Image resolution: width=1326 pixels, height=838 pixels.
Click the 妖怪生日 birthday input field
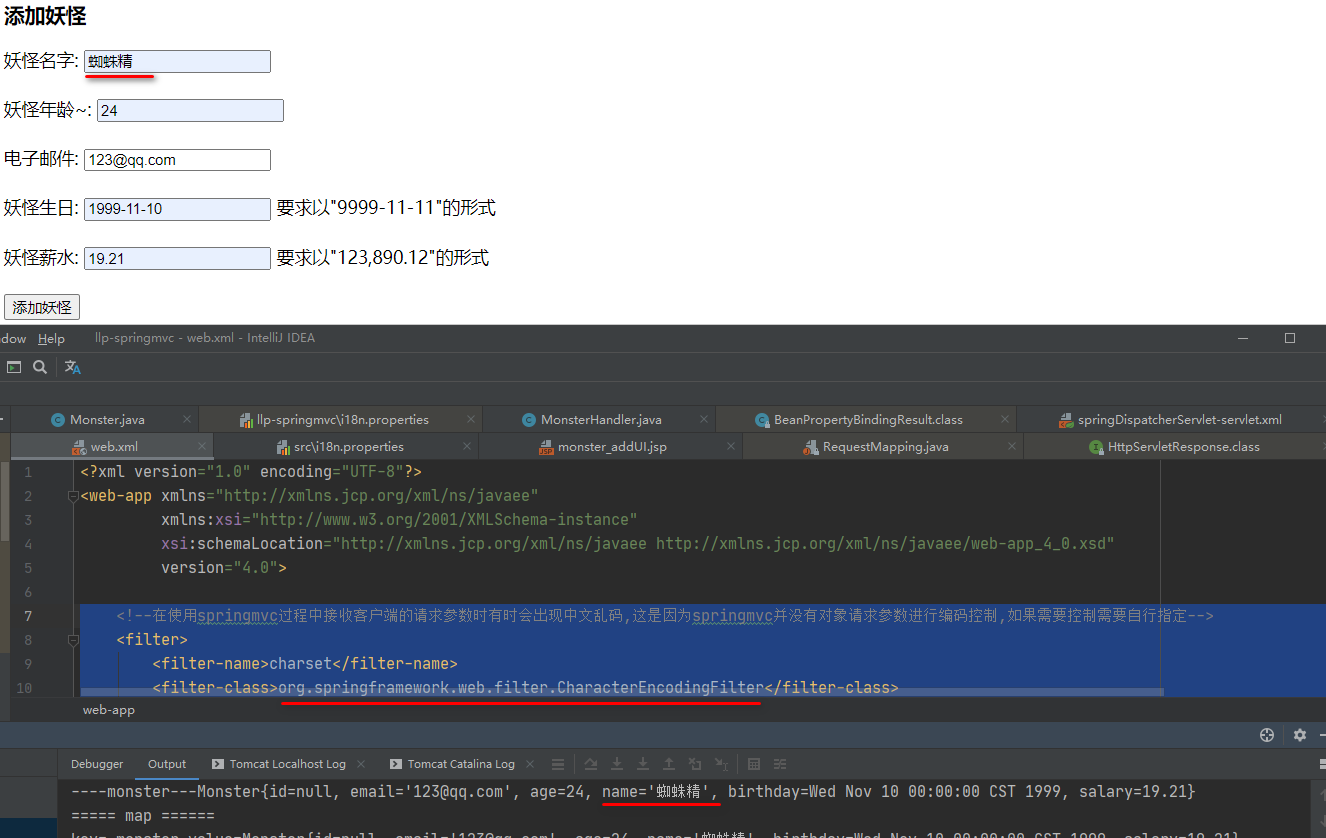(x=177, y=209)
